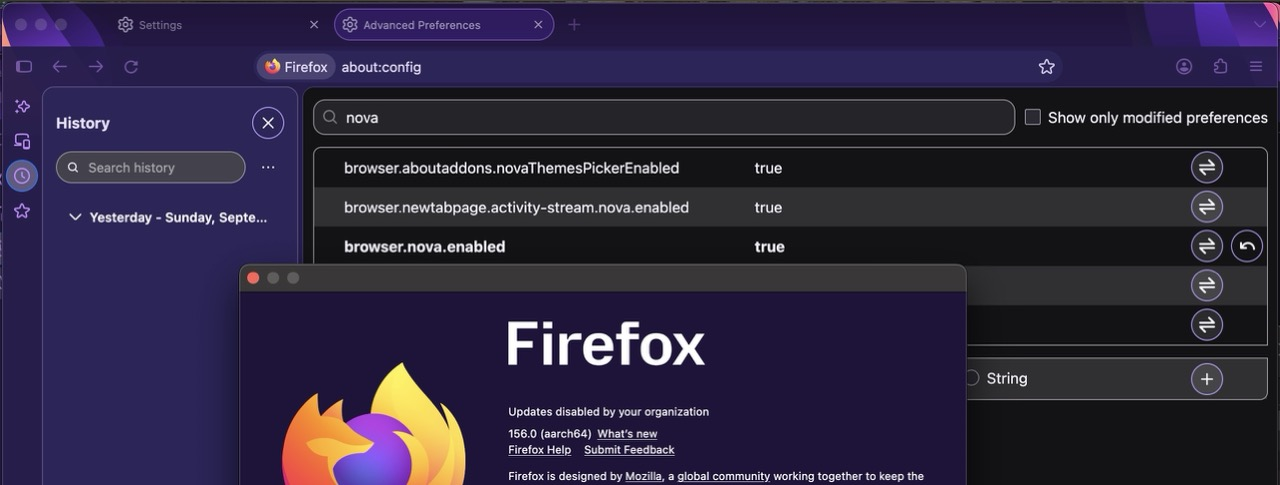
Task: Click the AI chatbot sparkle sidebar icon
Action: pyautogui.click(x=22, y=106)
